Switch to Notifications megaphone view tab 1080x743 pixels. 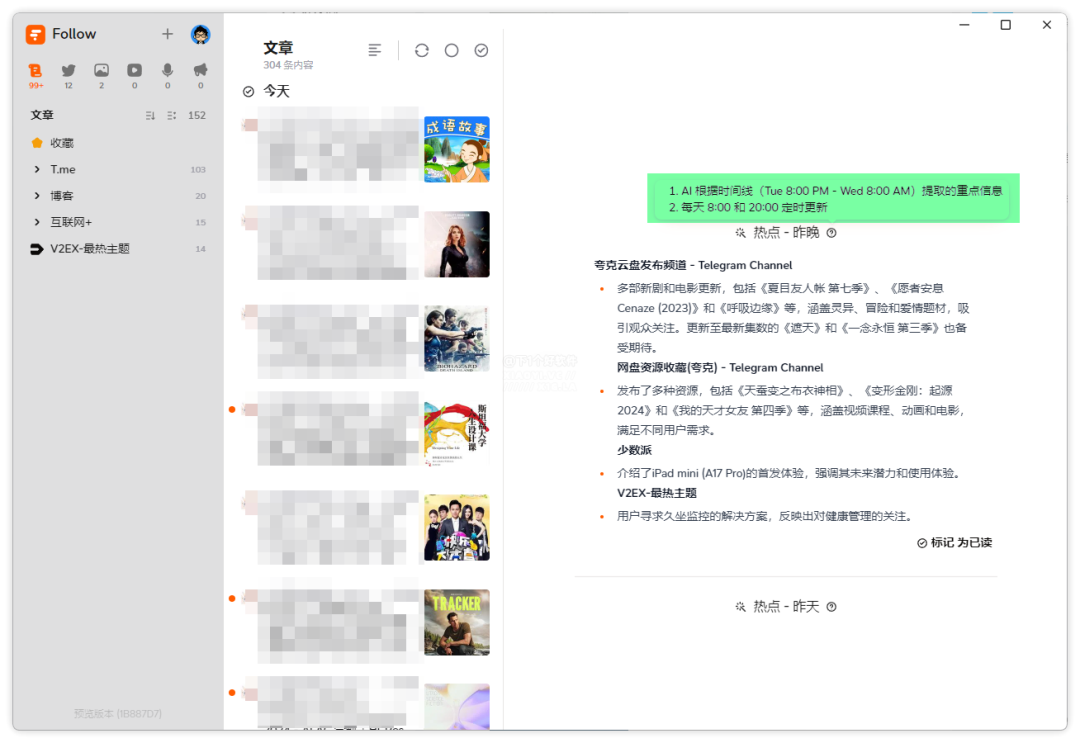click(x=200, y=75)
